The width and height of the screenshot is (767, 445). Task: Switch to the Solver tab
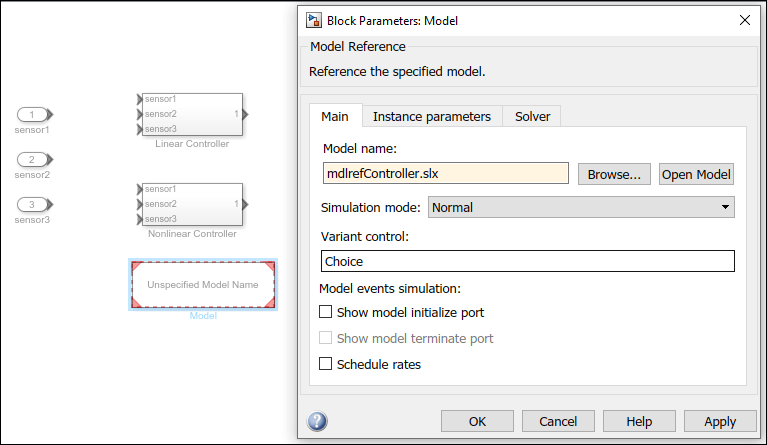532,116
